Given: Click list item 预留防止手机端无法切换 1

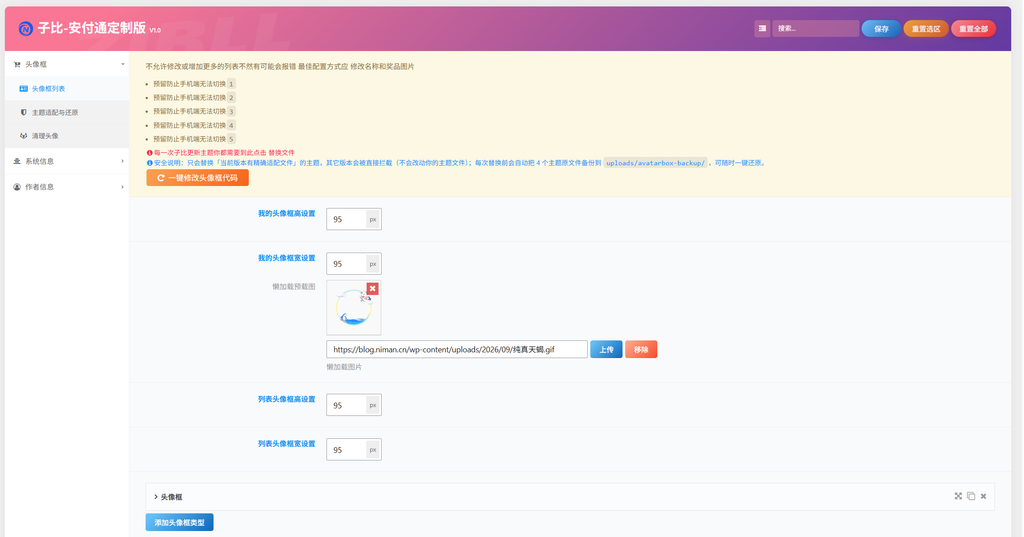Looking at the screenshot, I should coord(194,84).
